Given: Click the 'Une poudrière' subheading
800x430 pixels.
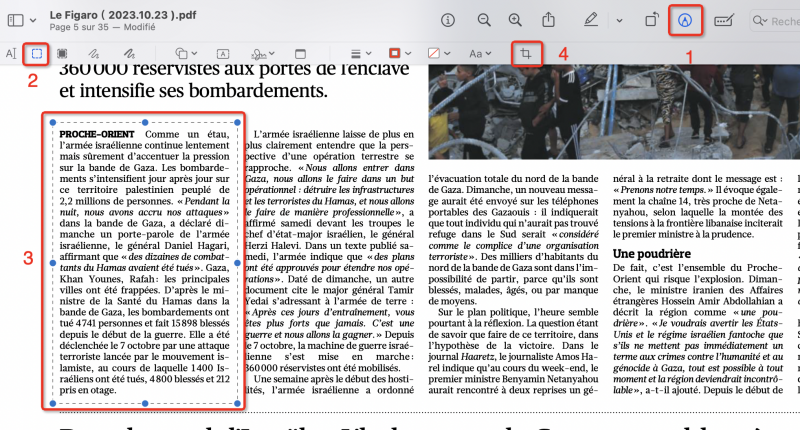Looking at the screenshot, I should pos(652,254).
